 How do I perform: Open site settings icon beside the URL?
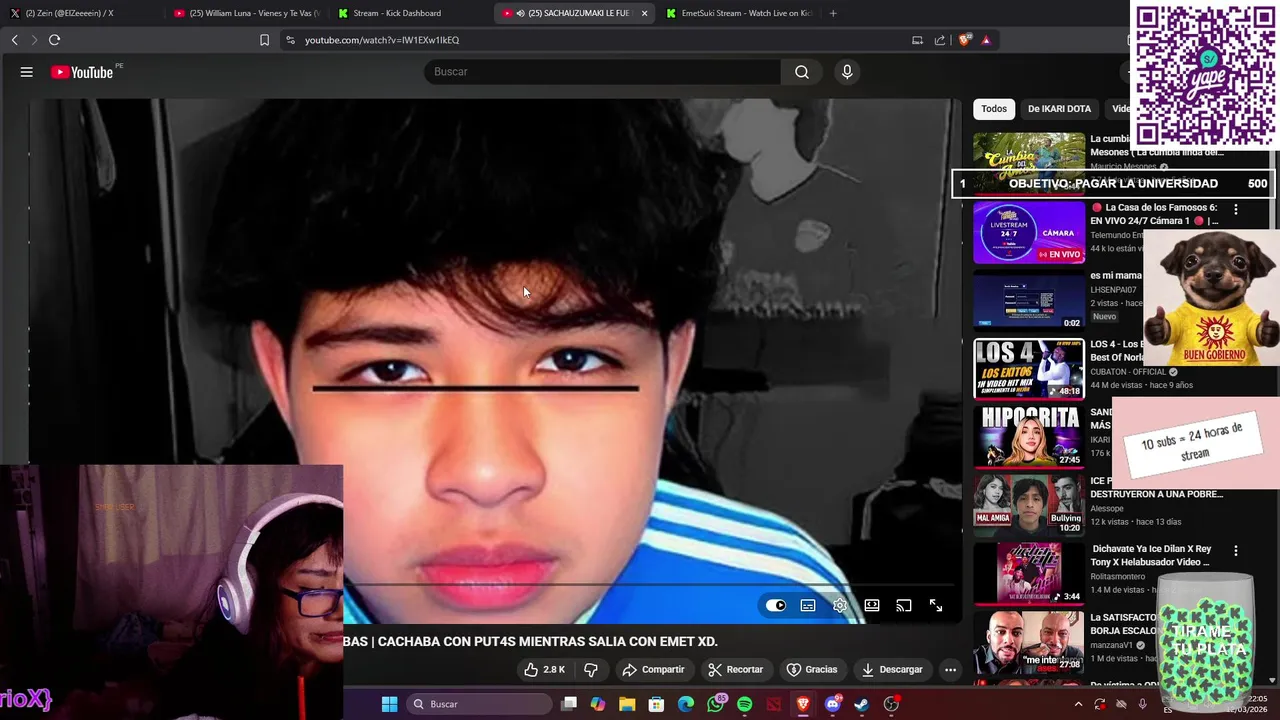tap(290, 40)
